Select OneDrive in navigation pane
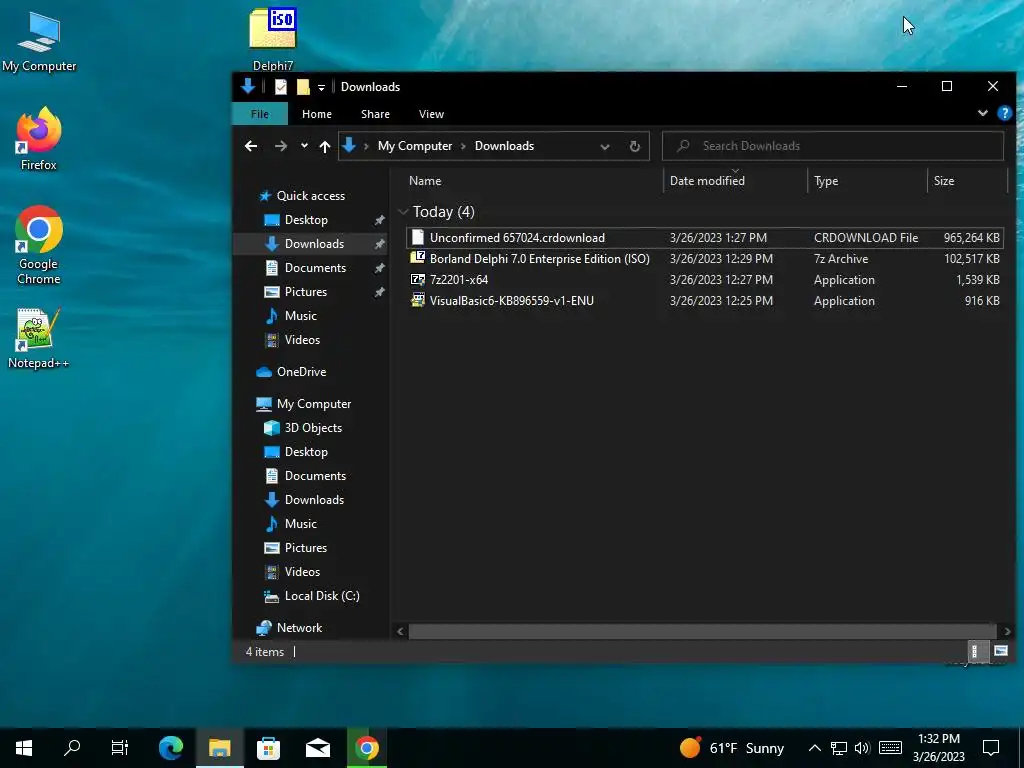 [301, 372]
